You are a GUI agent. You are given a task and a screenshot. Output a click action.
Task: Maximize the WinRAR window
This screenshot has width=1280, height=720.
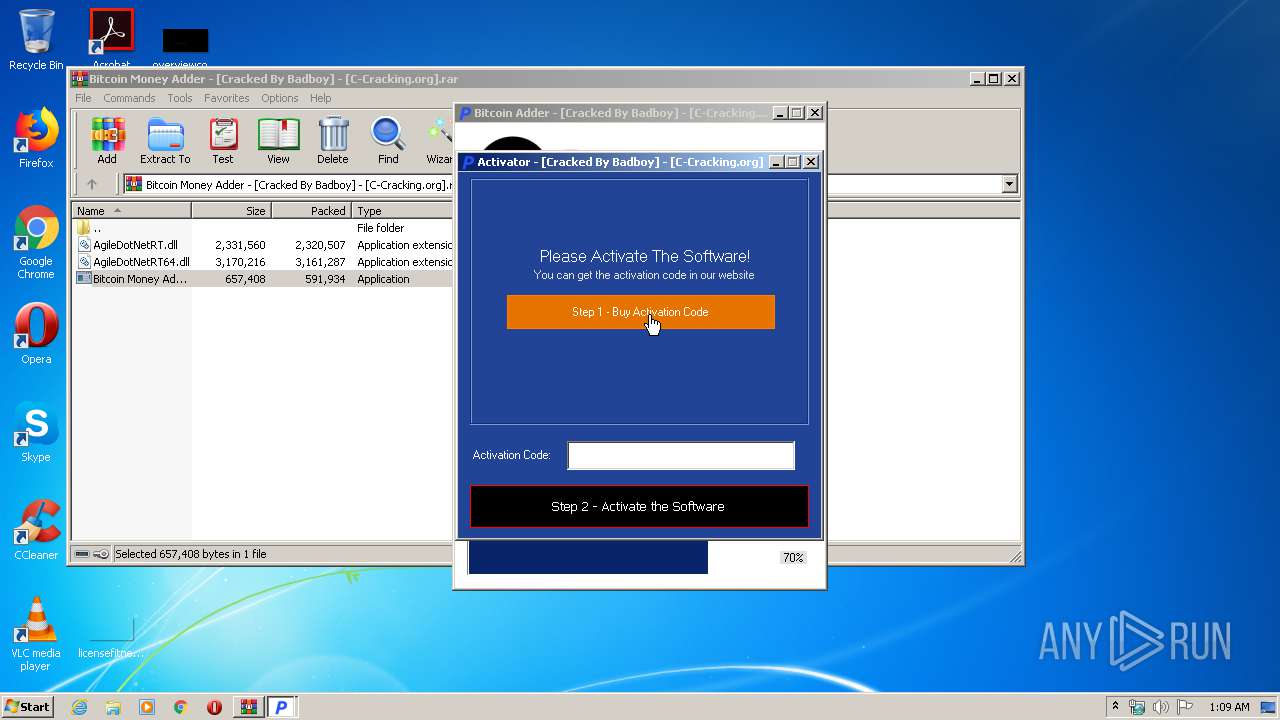(x=994, y=79)
